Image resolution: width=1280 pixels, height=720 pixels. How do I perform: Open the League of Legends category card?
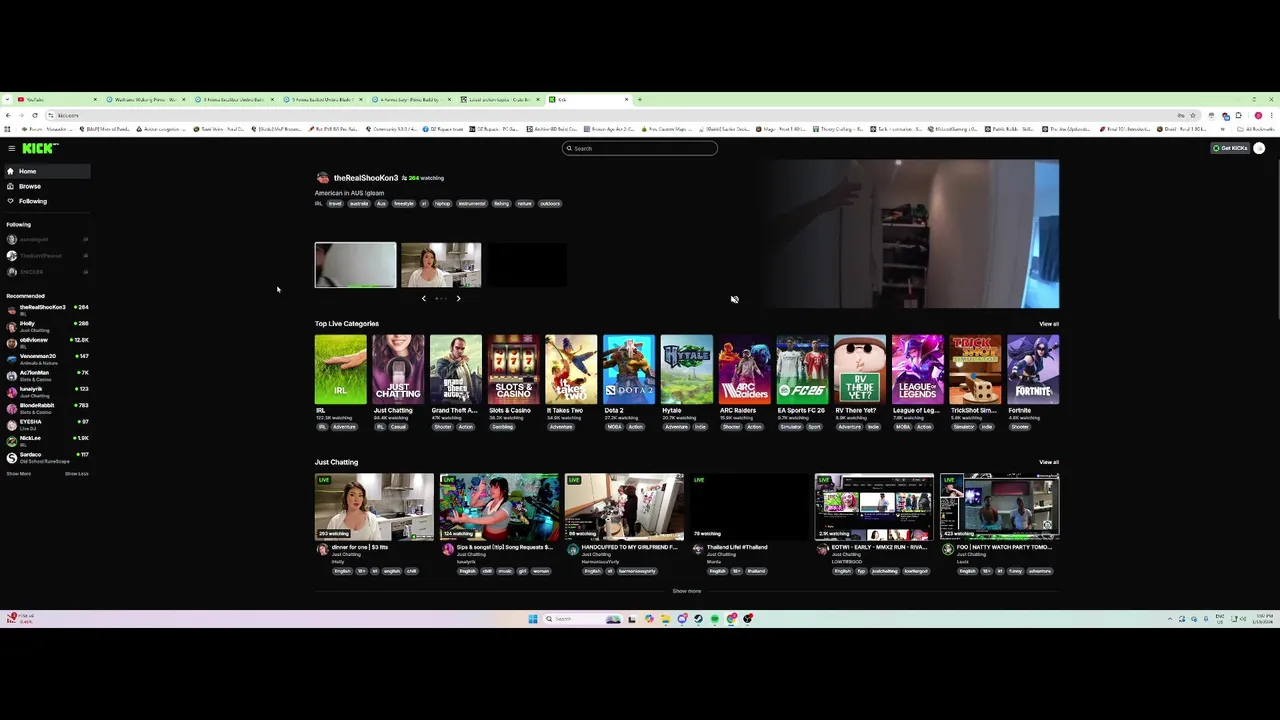(x=918, y=369)
